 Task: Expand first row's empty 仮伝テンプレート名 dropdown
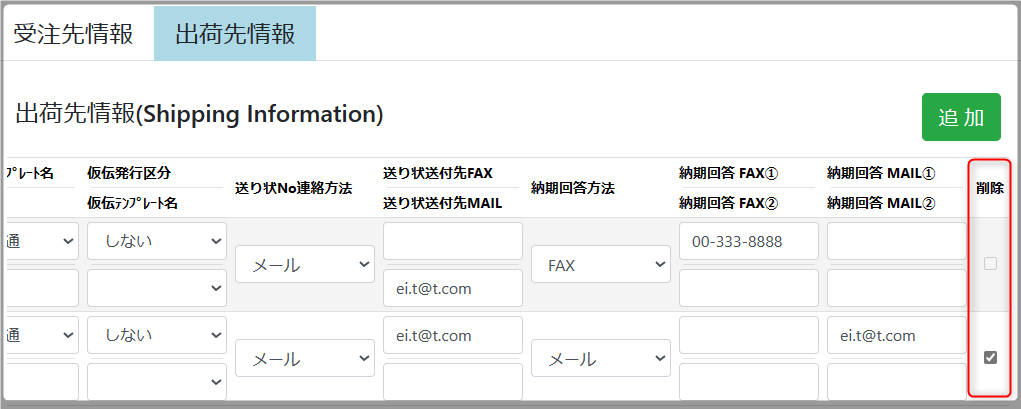[x=156, y=288]
